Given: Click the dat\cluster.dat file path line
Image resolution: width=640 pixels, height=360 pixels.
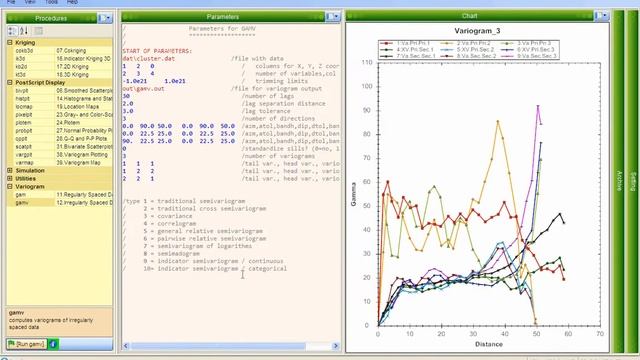Looking at the screenshot, I should 149,58.
